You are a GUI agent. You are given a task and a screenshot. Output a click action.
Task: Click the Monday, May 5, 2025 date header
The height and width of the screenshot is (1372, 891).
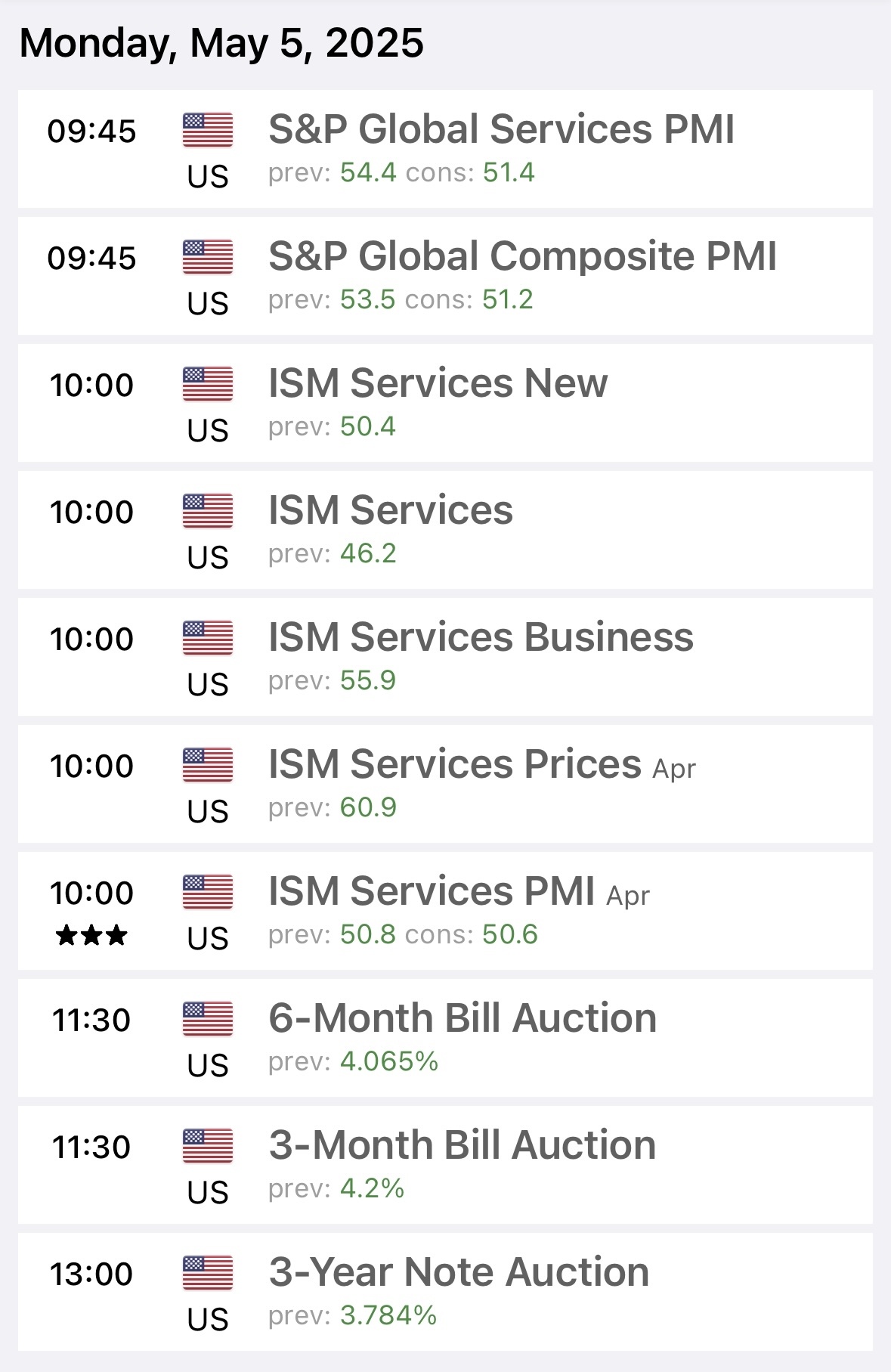coord(221,43)
